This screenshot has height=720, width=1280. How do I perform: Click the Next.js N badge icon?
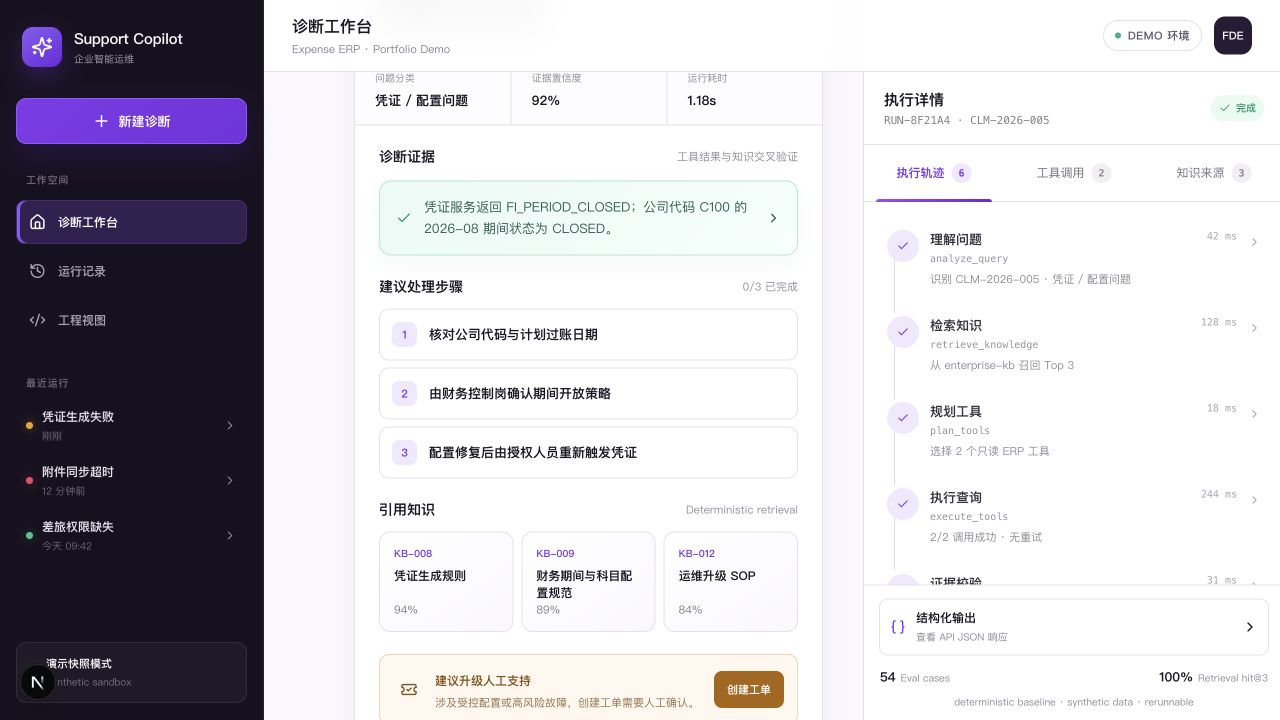coord(37,682)
